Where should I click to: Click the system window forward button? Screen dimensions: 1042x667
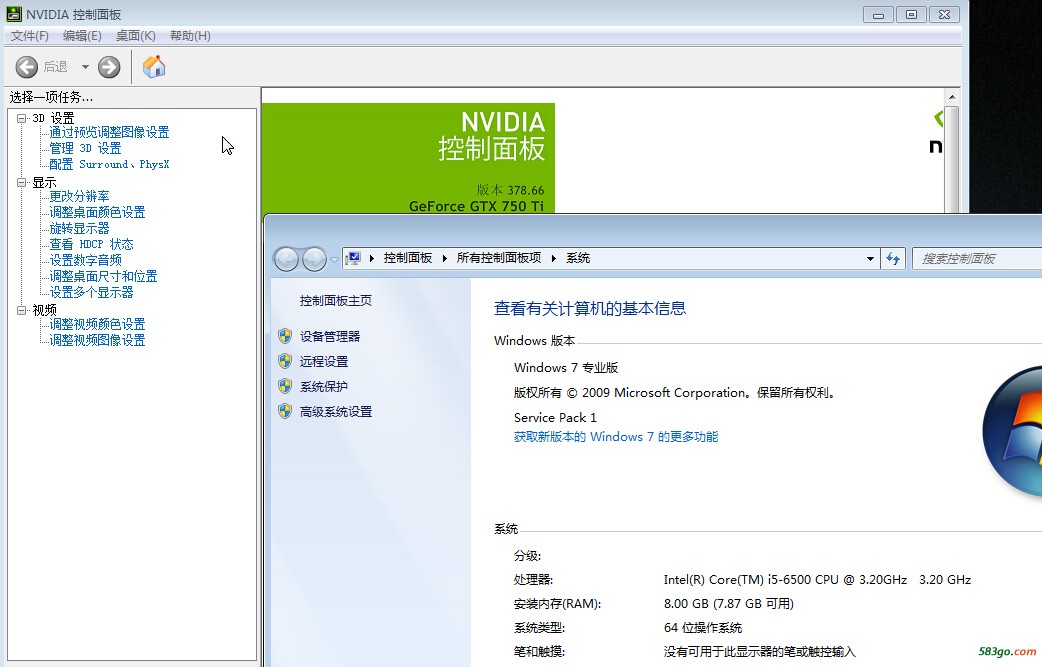click(314, 259)
